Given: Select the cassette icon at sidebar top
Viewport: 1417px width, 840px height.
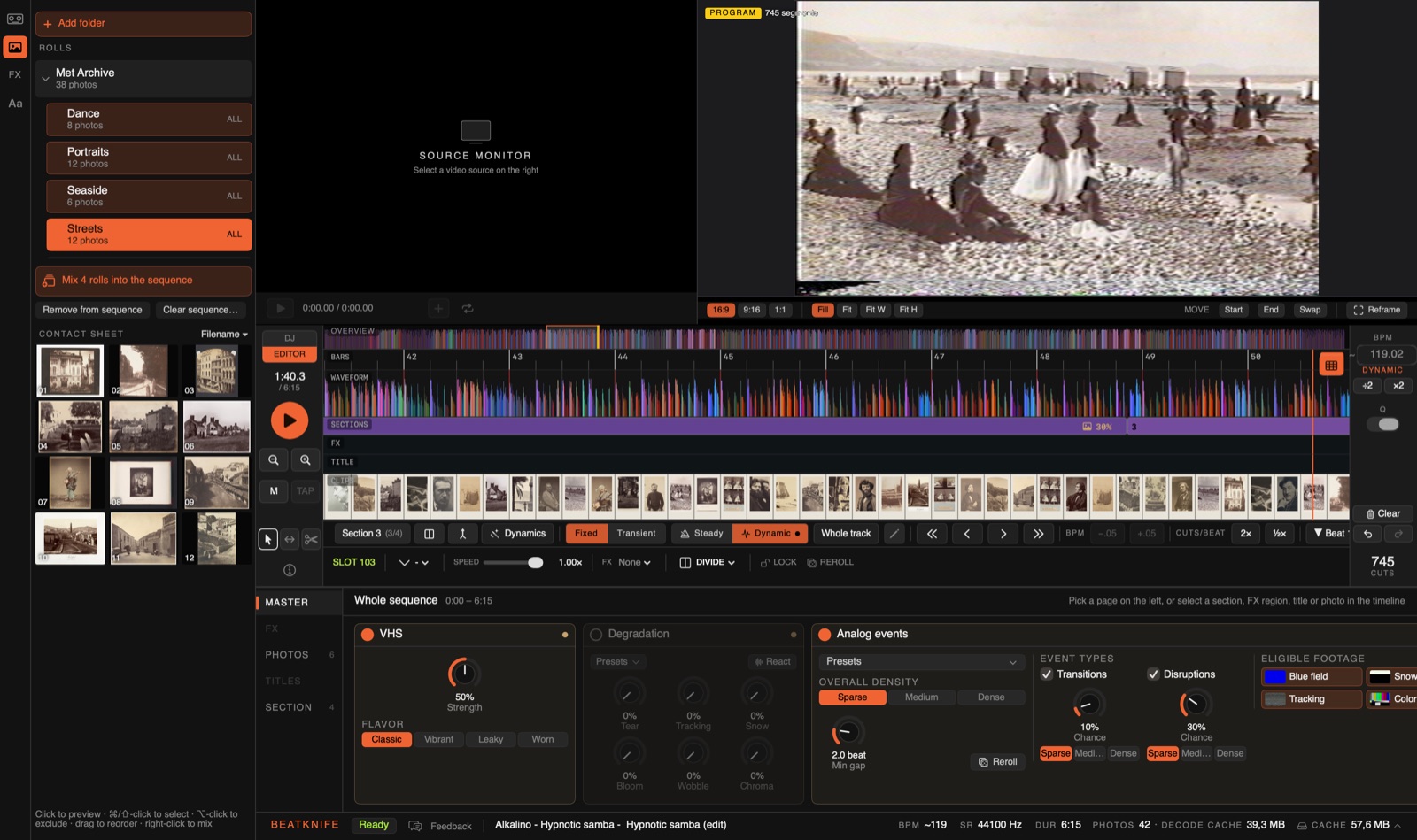Looking at the screenshot, I should click(15, 19).
